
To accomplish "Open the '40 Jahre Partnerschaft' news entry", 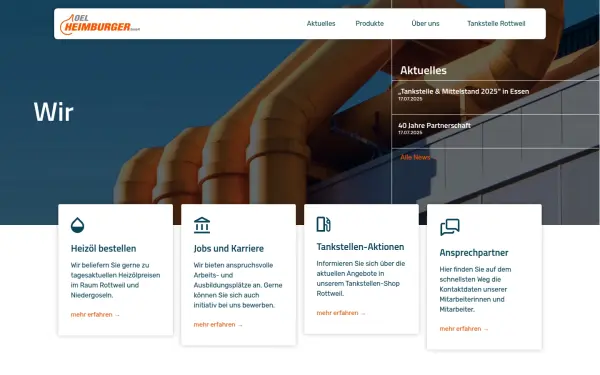I will point(434,126).
